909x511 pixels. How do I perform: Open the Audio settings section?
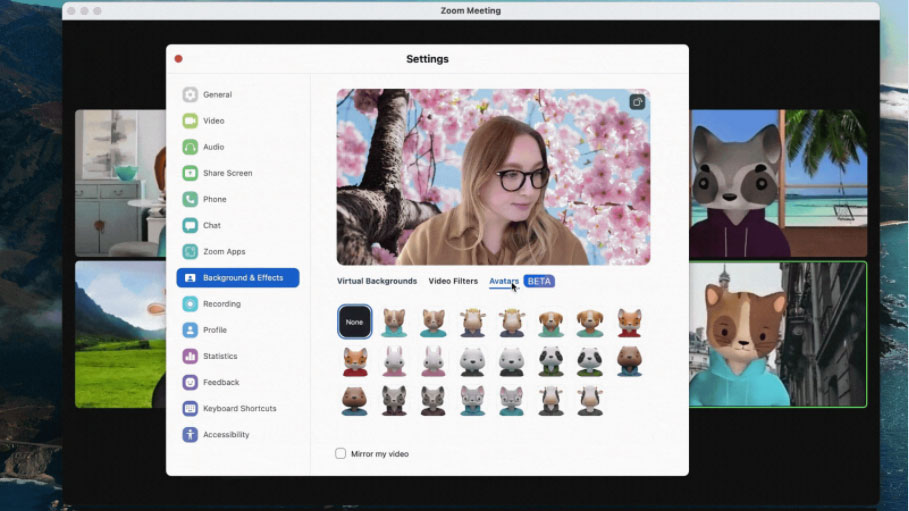pyautogui.click(x=213, y=147)
